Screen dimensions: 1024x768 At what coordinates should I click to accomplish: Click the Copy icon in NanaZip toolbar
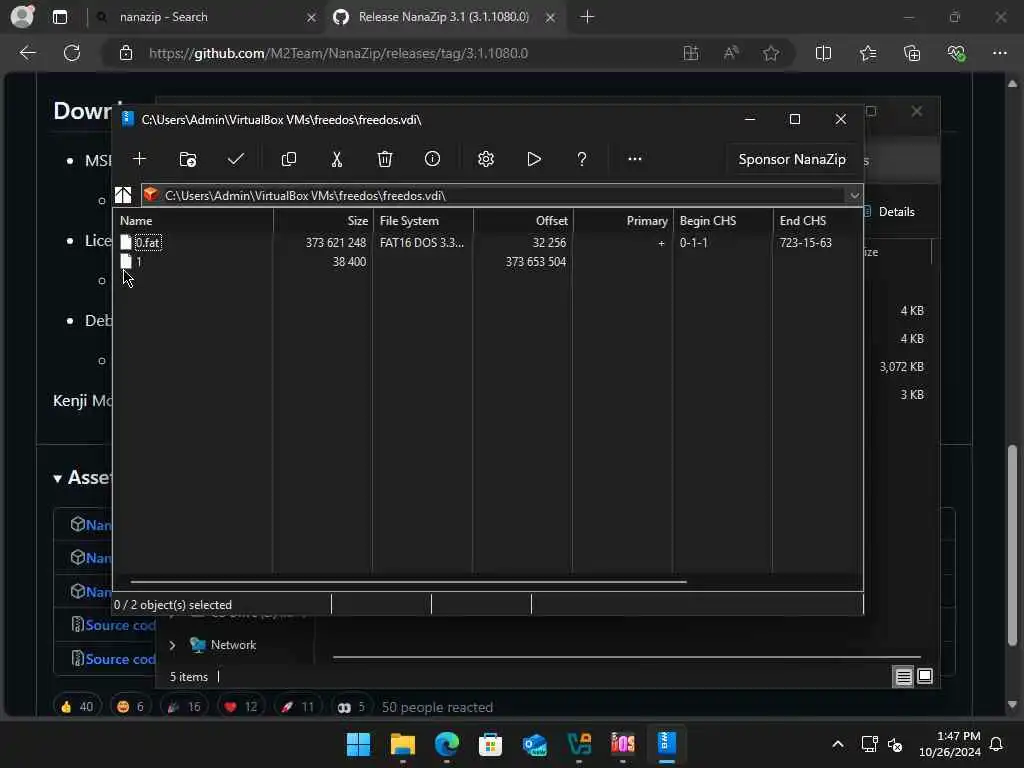288,159
